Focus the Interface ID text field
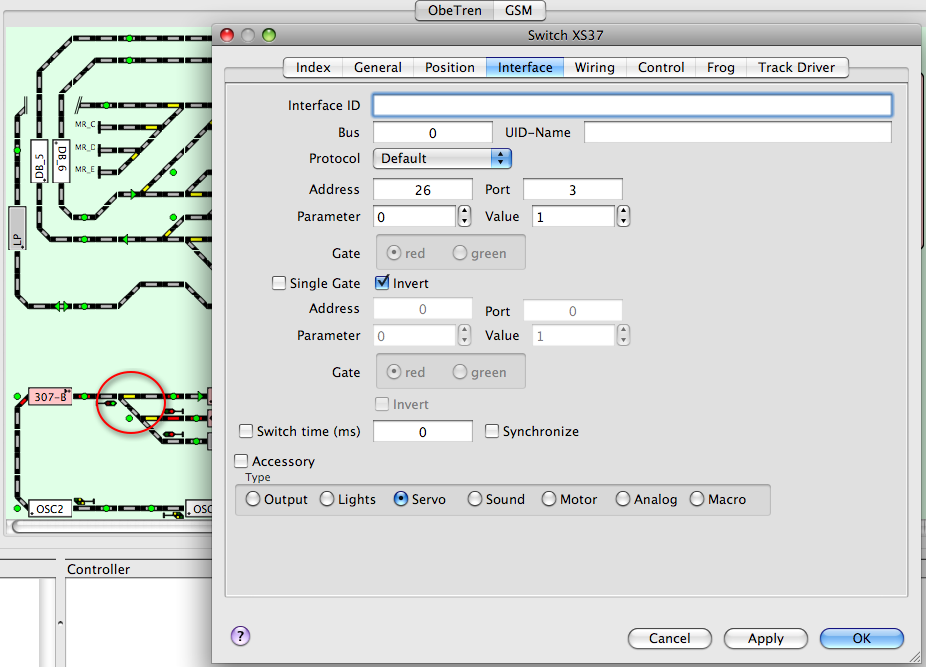The width and height of the screenshot is (926, 667). (x=632, y=105)
